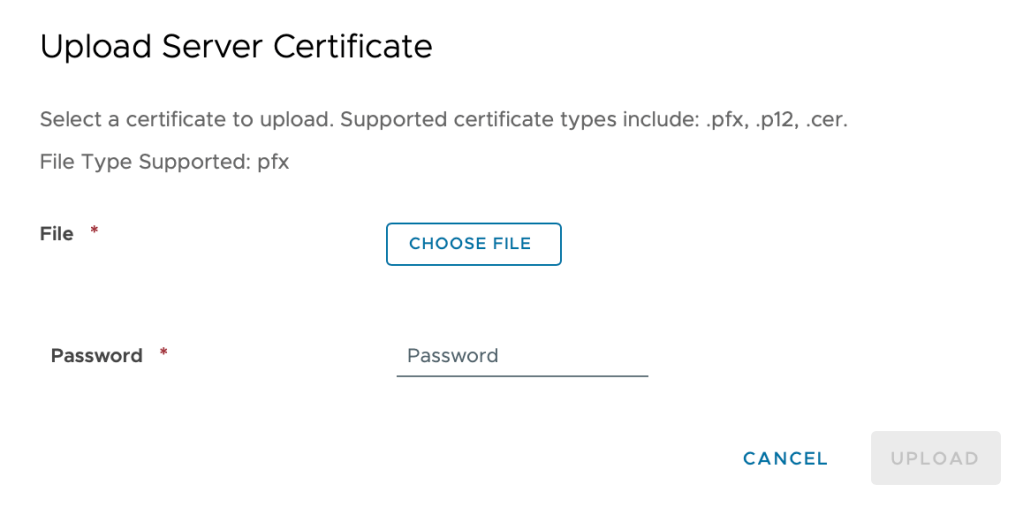Screen dimensions: 1023x507
Task: Click .cer in the supported types list
Action: [x=820, y=121]
